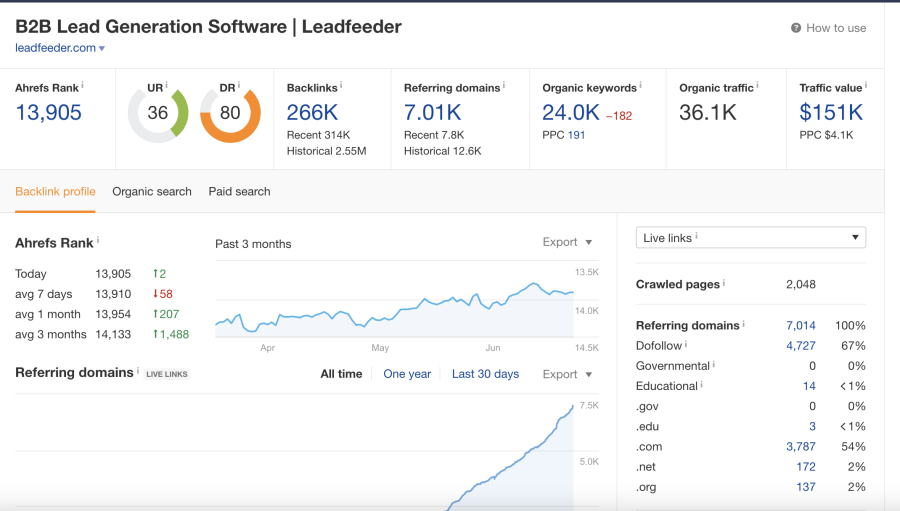
Task: Click the DR 80 donut gauge
Action: tap(230, 114)
